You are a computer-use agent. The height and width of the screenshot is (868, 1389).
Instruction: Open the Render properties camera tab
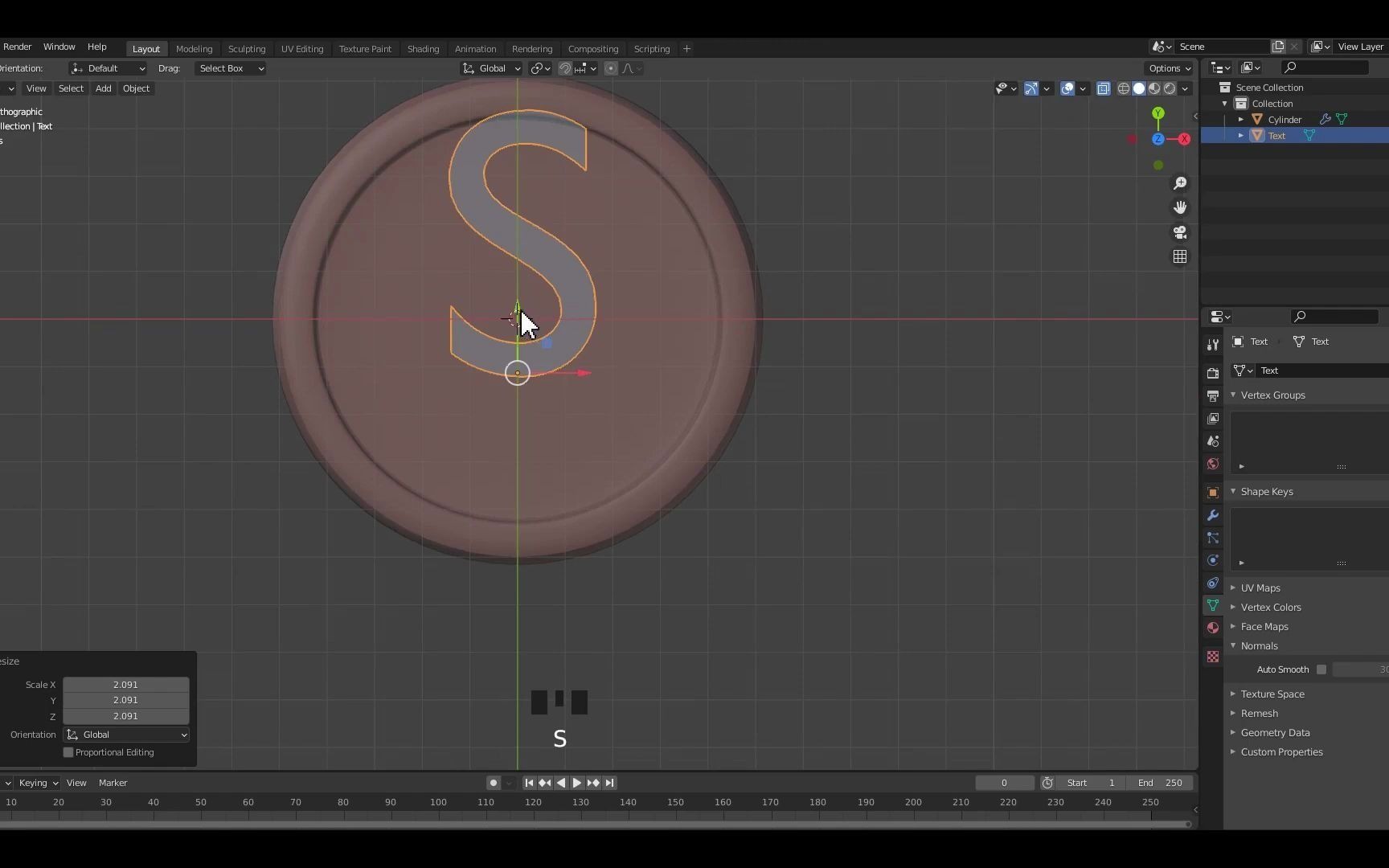pos(1213,373)
